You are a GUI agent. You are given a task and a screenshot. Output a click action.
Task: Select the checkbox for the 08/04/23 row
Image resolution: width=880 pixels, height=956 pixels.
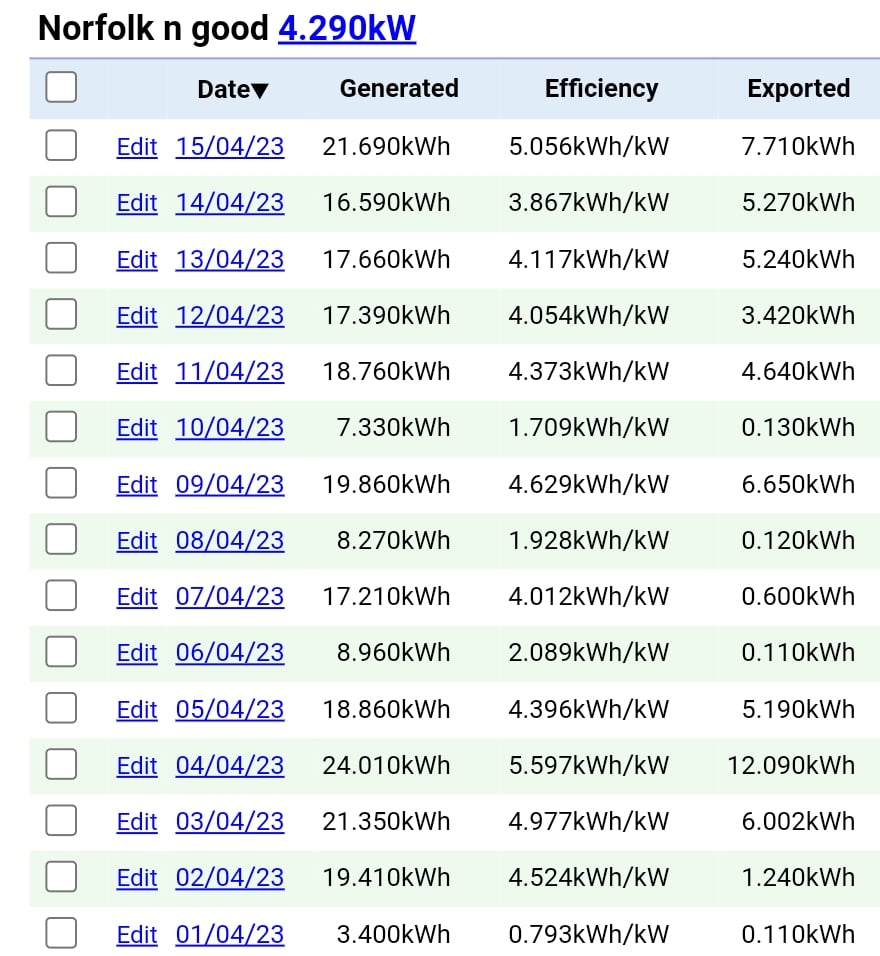pyautogui.click(x=61, y=539)
